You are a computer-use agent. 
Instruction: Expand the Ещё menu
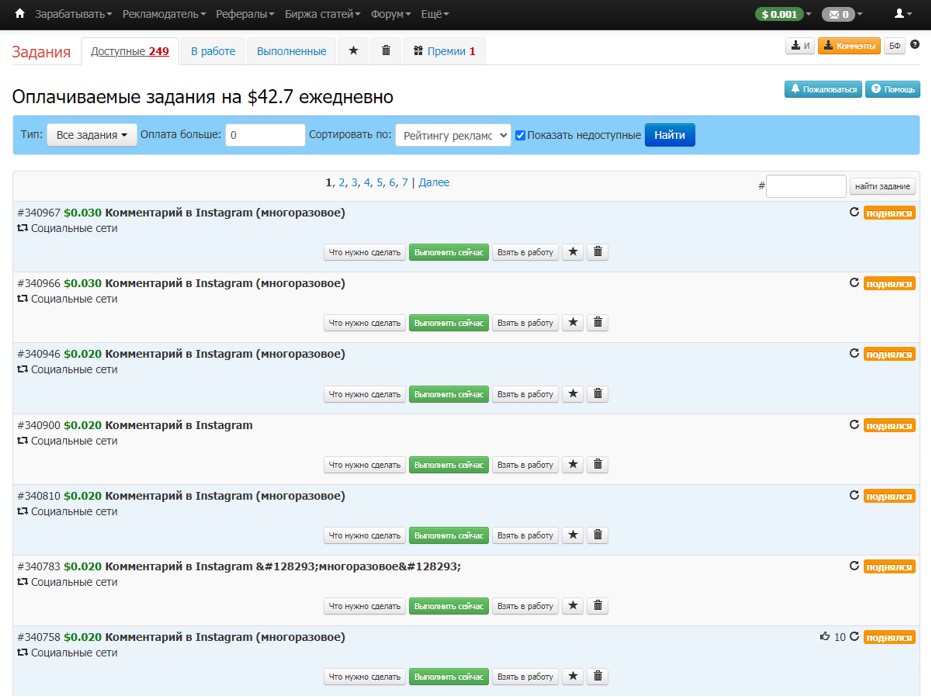click(435, 14)
